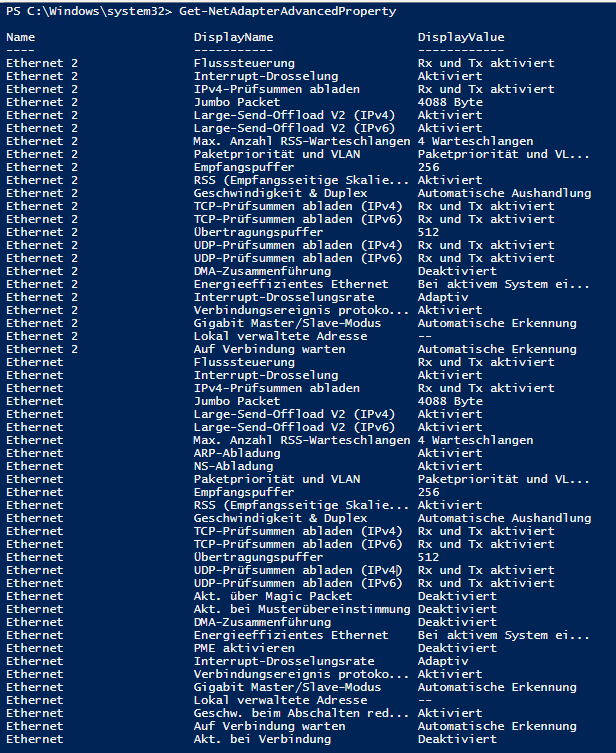Click the DisplayValue column header
Image resolution: width=616 pixels, height=753 pixels.
461,37
